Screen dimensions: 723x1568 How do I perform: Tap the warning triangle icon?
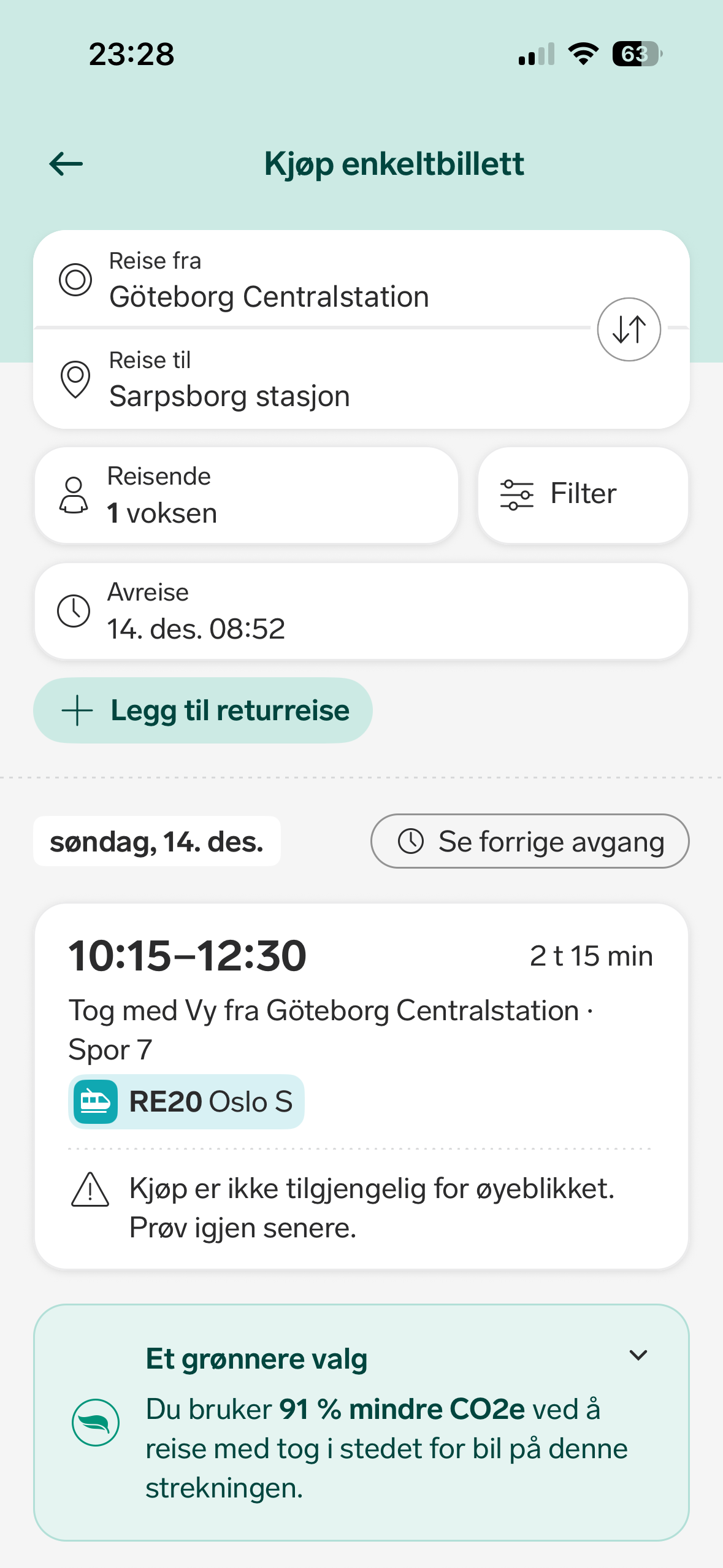[x=90, y=1190]
